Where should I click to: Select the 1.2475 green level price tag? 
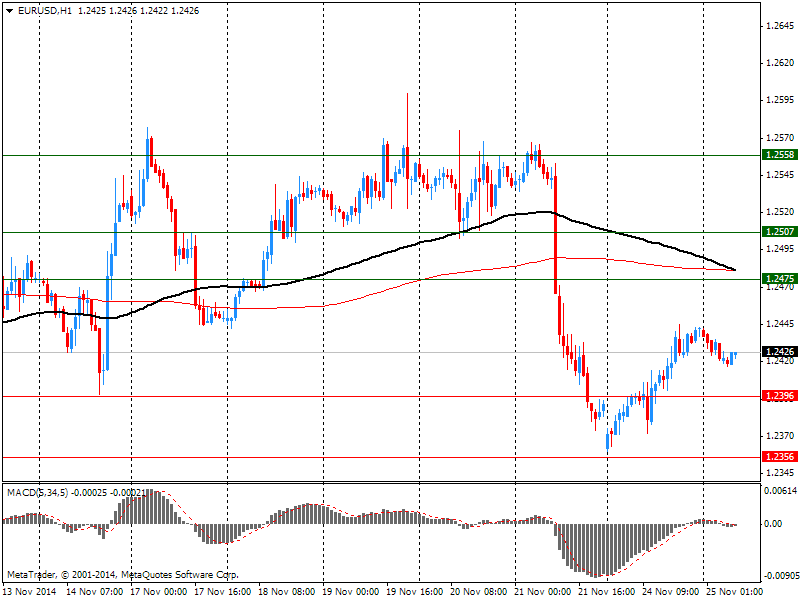tap(780, 279)
